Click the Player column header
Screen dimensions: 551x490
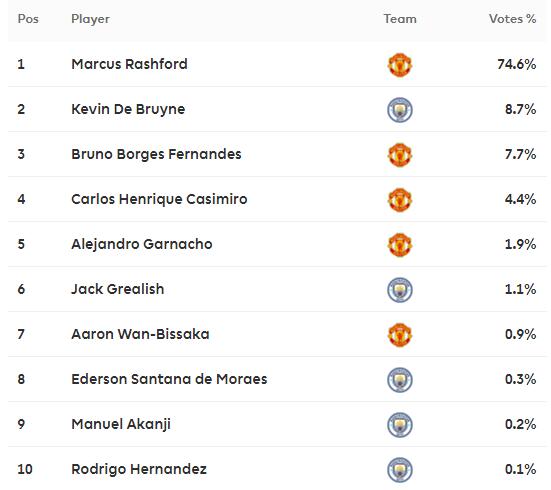click(90, 19)
